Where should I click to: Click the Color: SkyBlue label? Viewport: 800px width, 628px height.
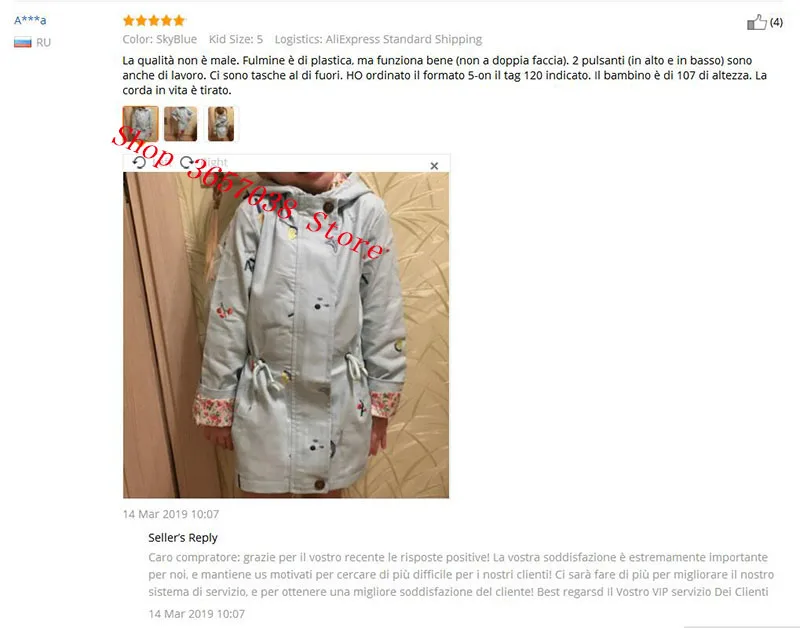[160, 39]
